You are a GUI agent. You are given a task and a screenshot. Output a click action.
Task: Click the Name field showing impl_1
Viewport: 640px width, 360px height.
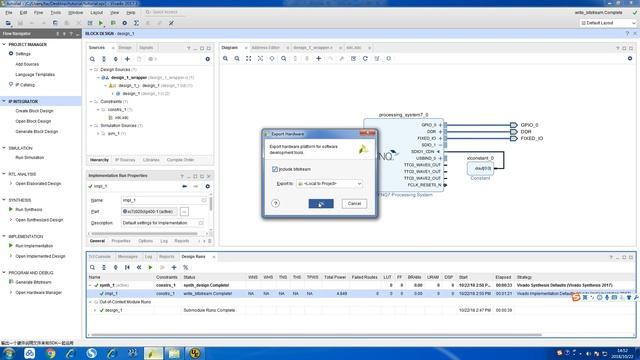(x=164, y=200)
